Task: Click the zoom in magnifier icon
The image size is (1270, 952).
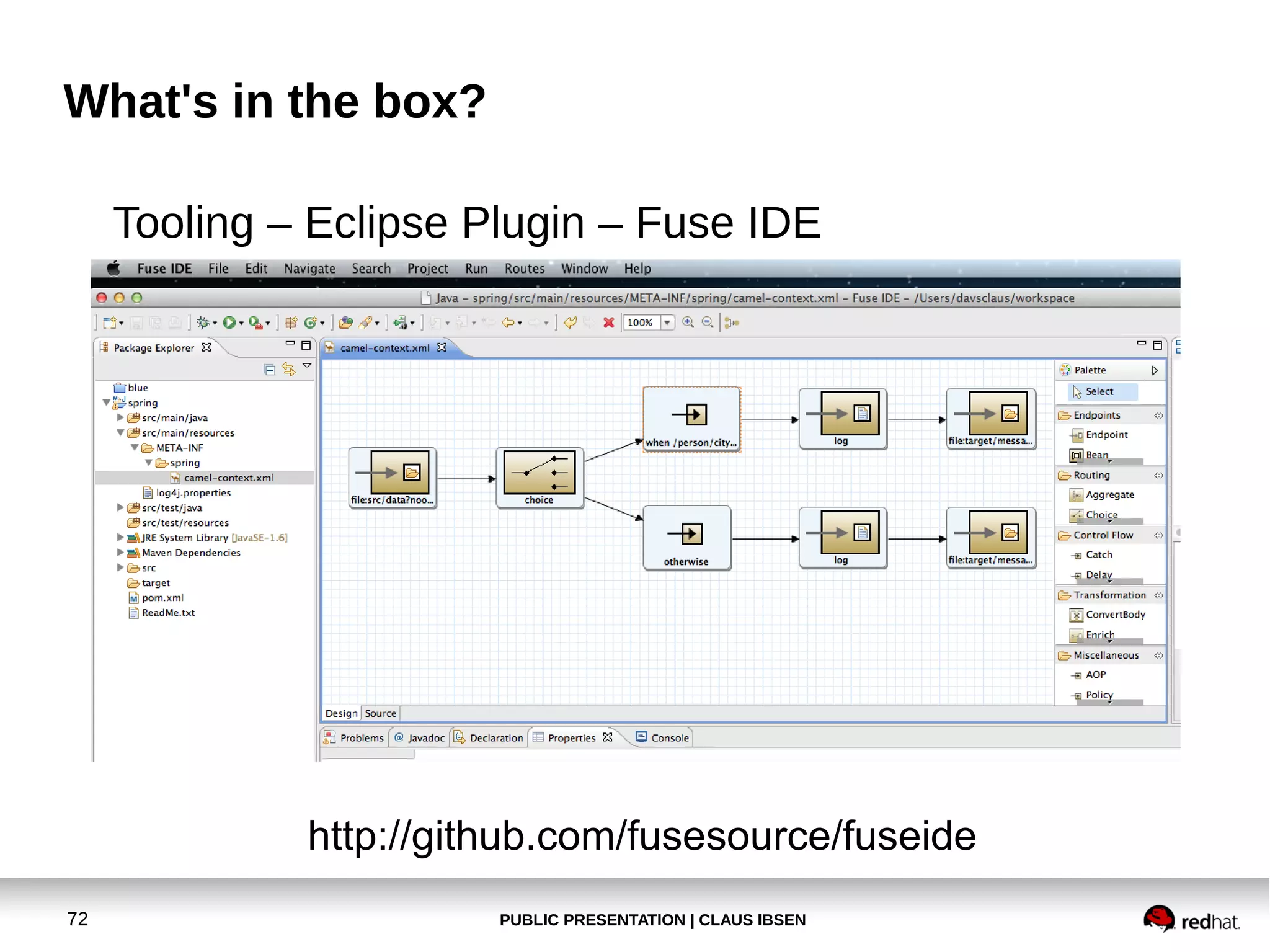Action: [688, 323]
